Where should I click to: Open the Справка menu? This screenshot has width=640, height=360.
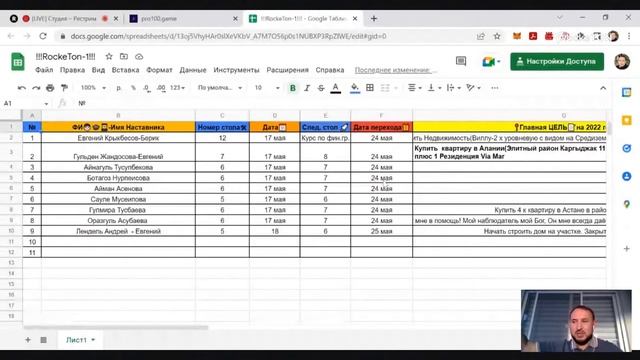[330, 70]
